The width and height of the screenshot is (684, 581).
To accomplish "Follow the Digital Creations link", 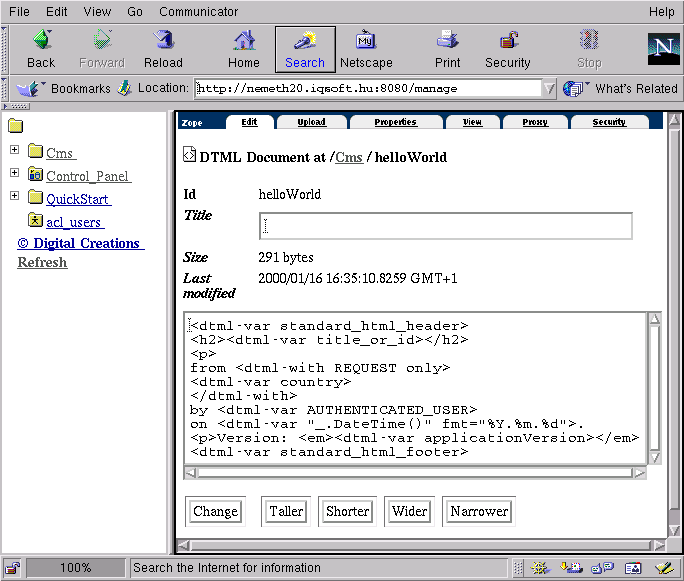I will (81, 243).
